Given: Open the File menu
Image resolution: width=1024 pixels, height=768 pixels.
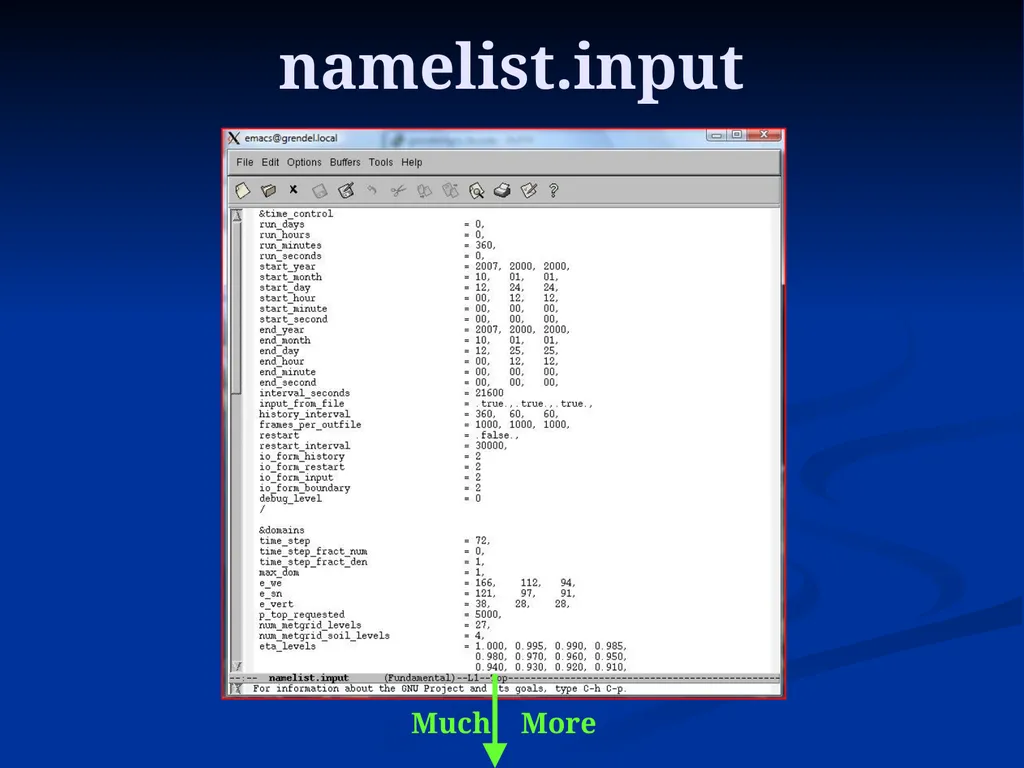Looking at the screenshot, I should click(244, 162).
